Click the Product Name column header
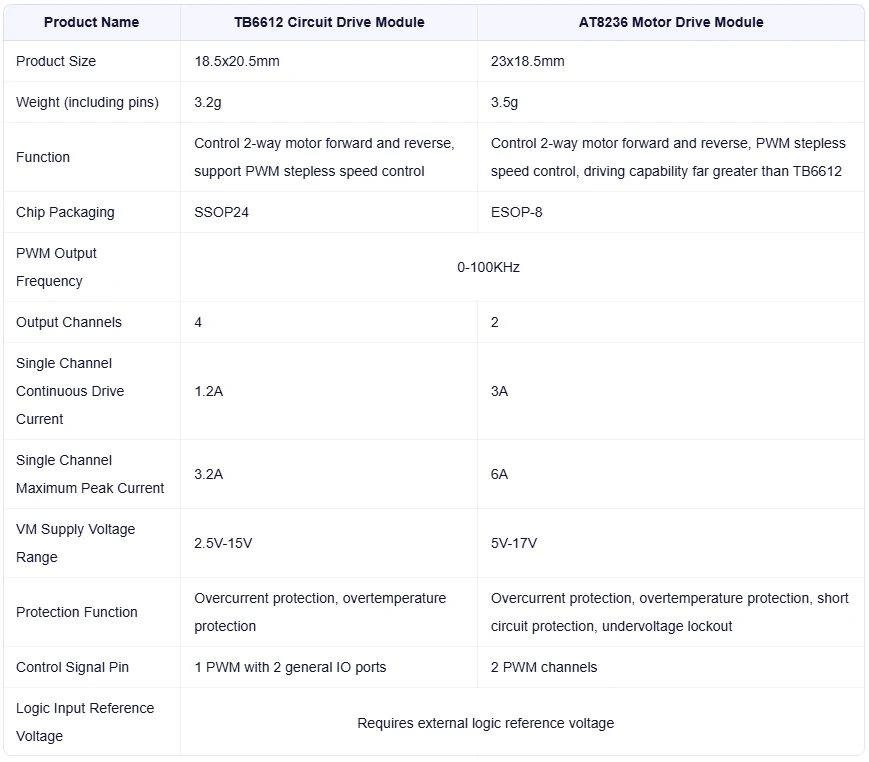This screenshot has height=762, width=869. pyautogui.click(x=91, y=22)
